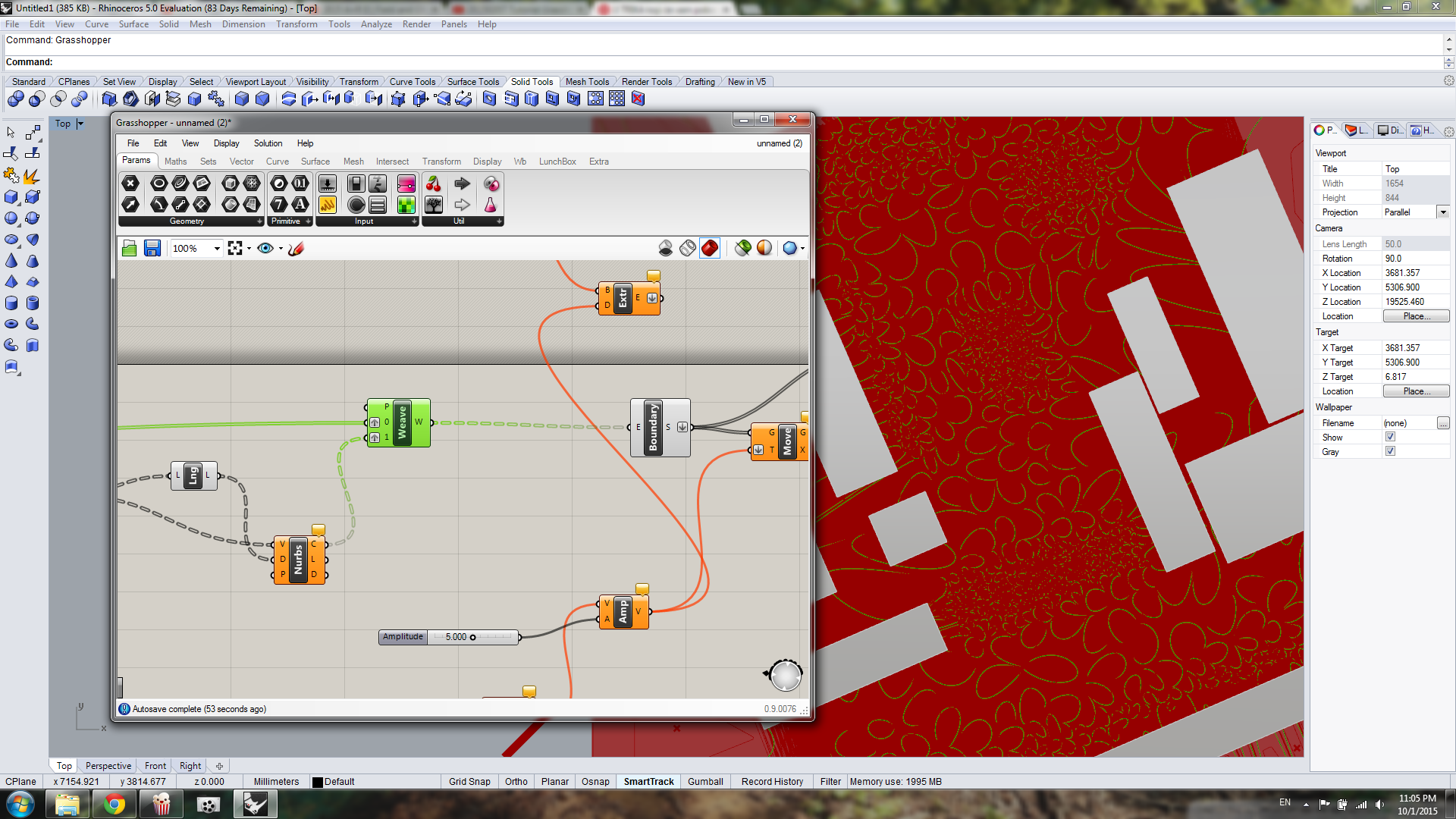Switch to the LunchBox tab in Grasshopper

click(557, 162)
